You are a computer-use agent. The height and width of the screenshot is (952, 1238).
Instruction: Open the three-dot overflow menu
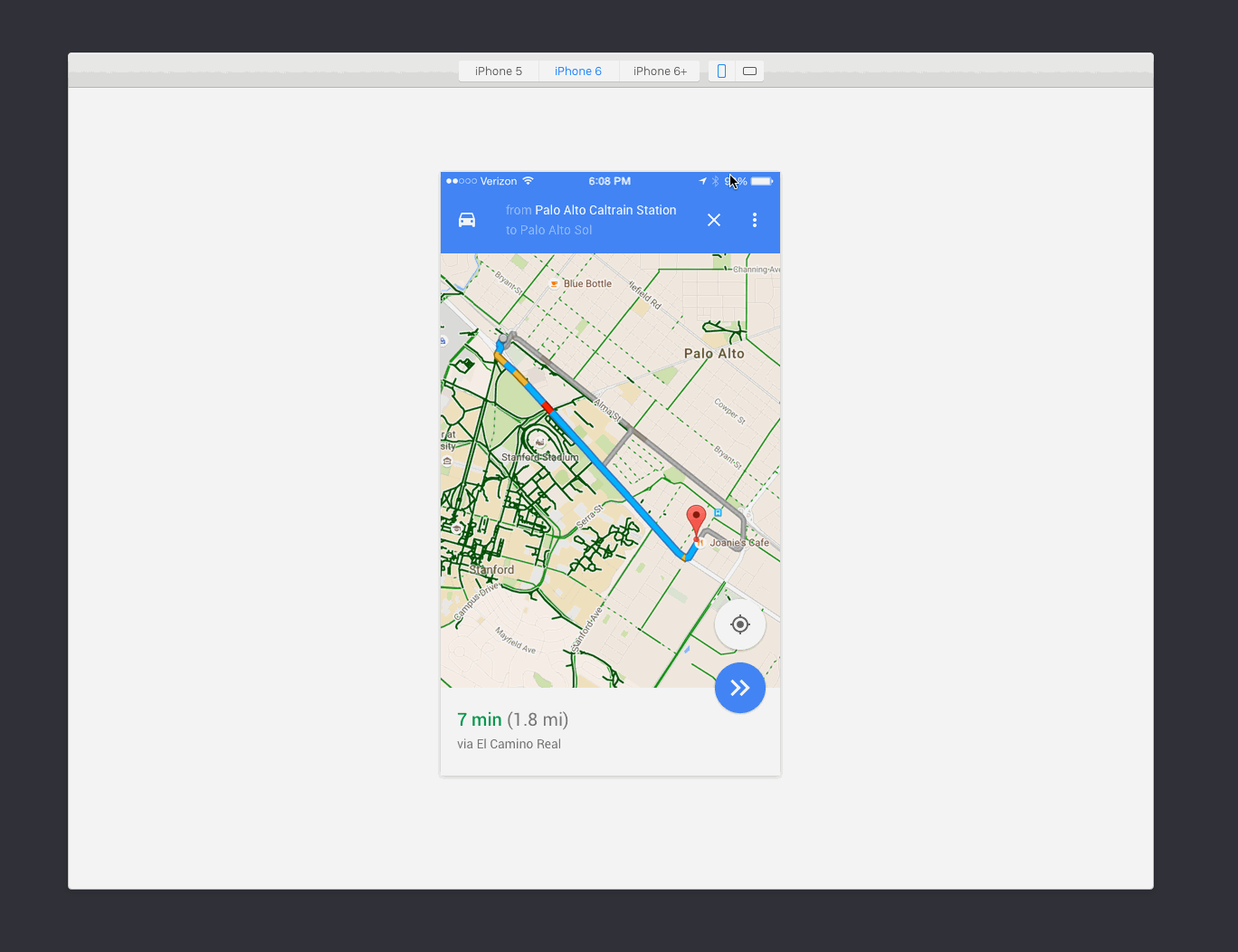[755, 220]
